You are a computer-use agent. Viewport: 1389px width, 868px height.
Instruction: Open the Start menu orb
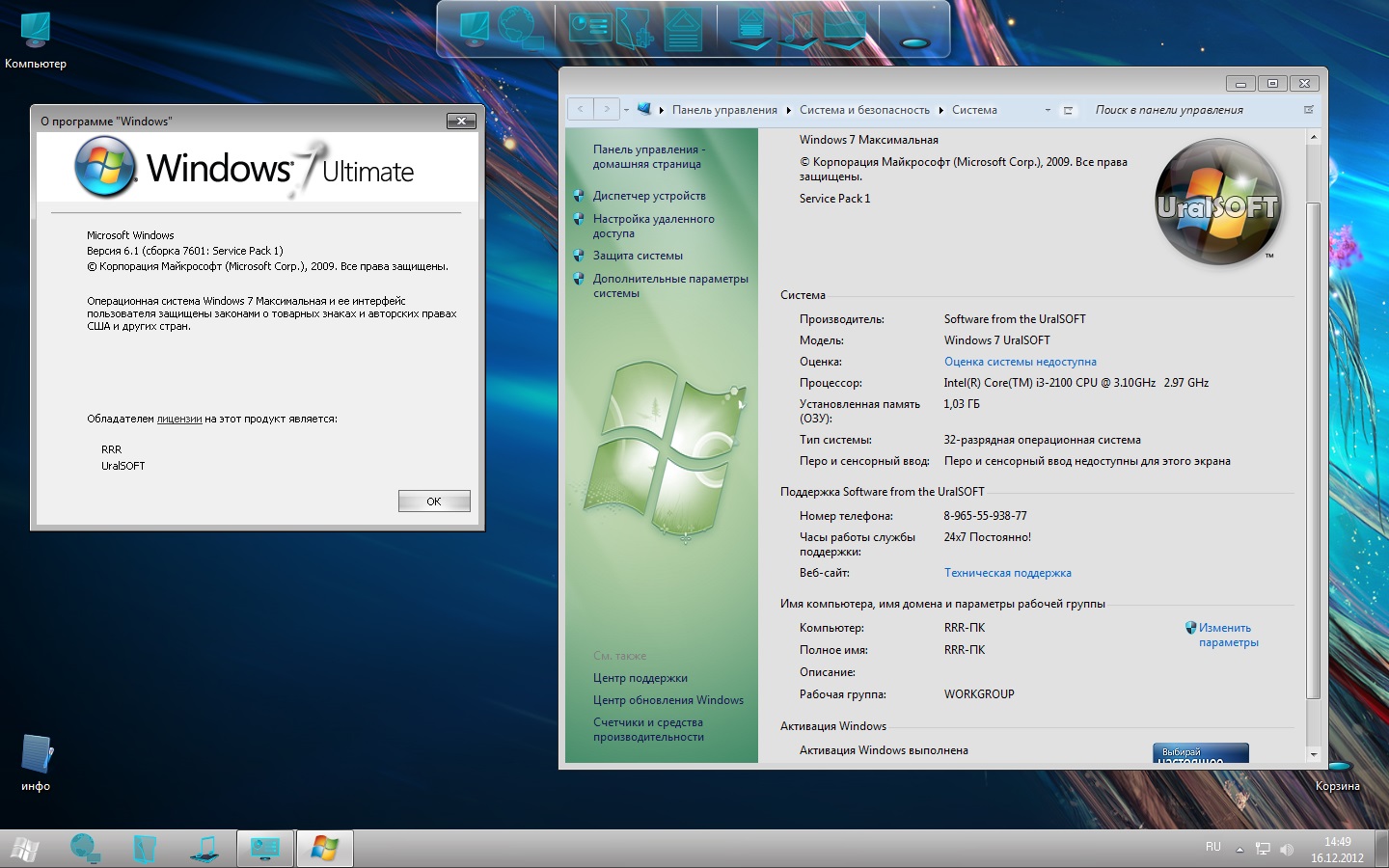24,849
